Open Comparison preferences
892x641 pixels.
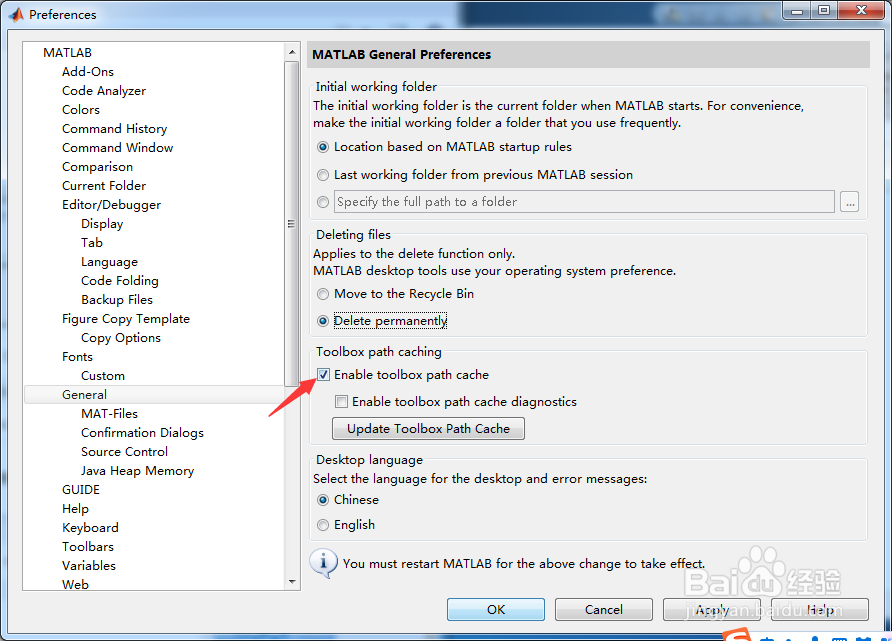tap(97, 167)
